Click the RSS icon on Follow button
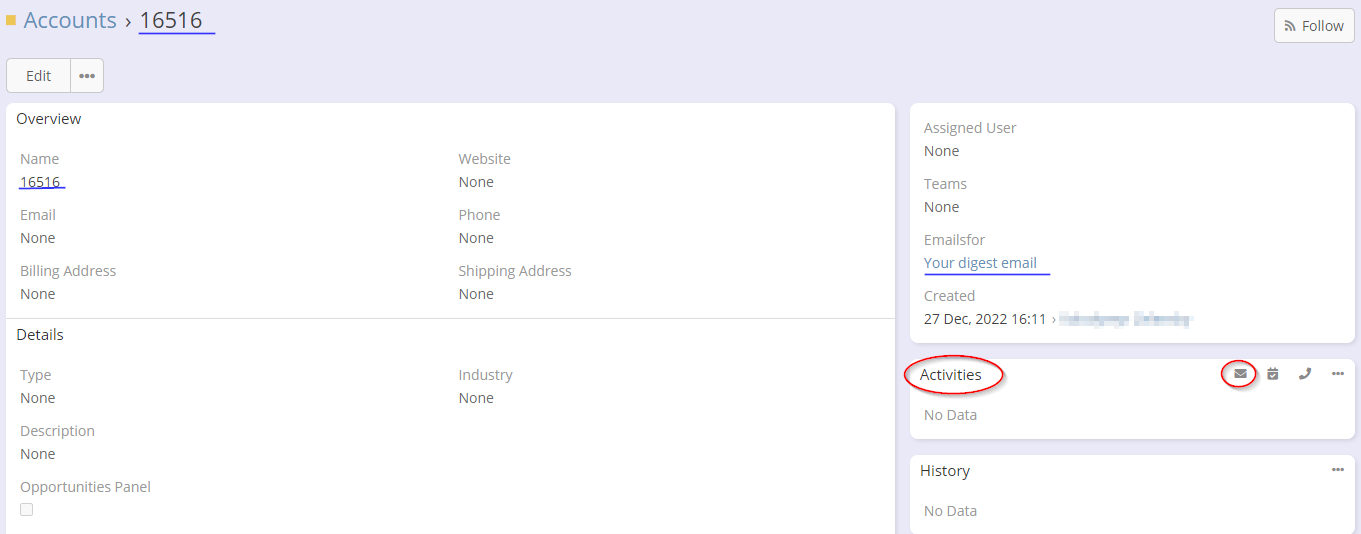 pos(1290,26)
